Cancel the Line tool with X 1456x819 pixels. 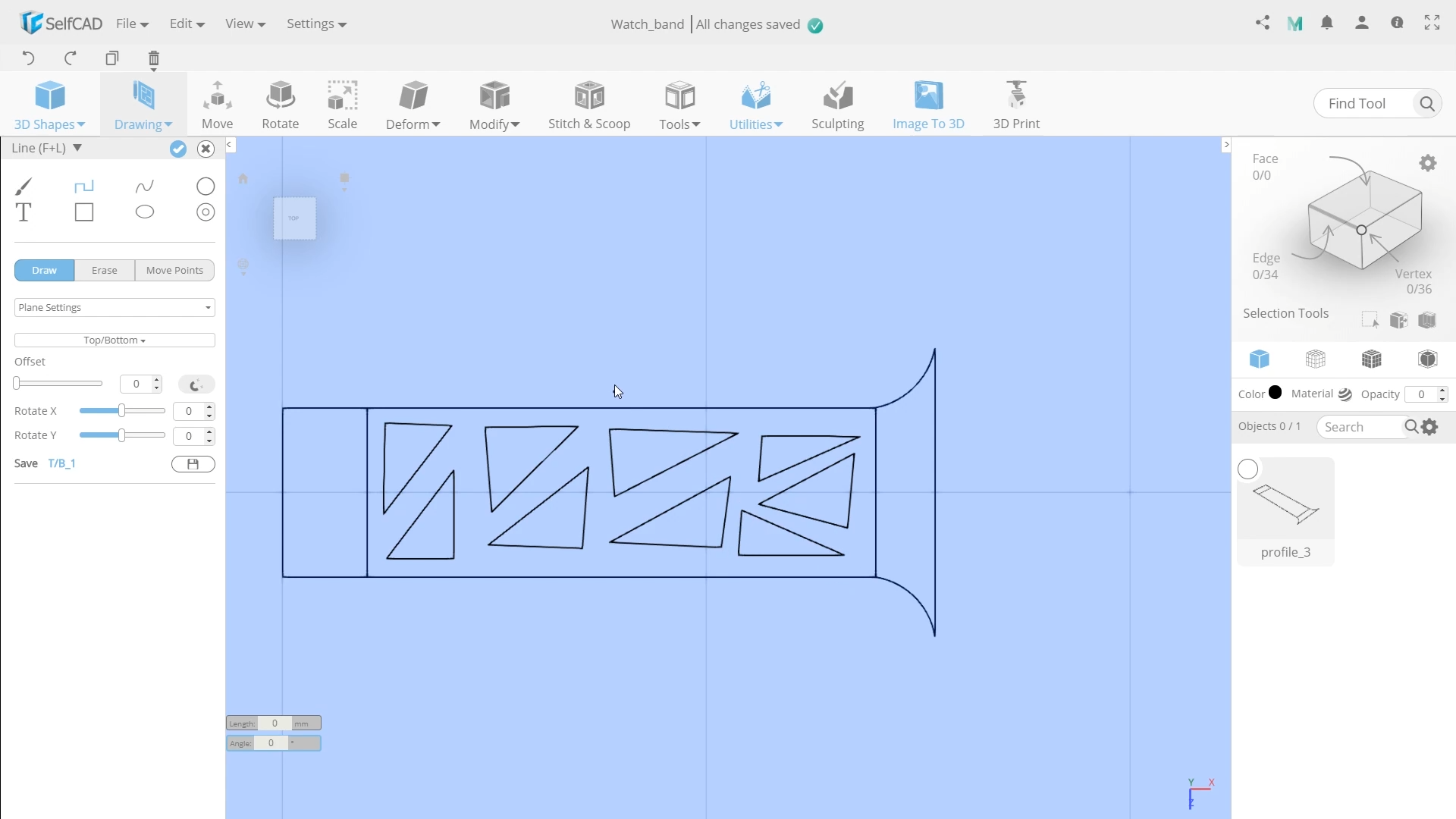tap(206, 149)
